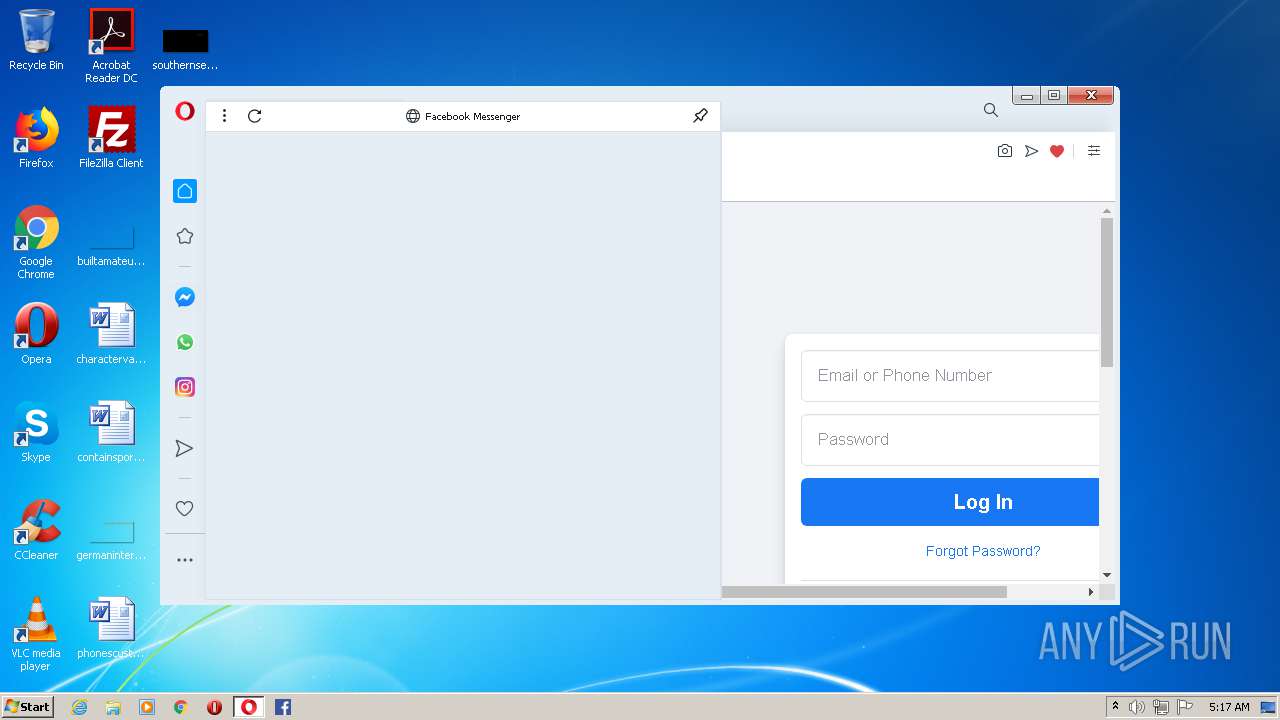Image resolution: width=1280 pixels, height=720 pixels.
Task: Click the scroll right arrow
Action: pyautogui.click(x=1091, y=592)
